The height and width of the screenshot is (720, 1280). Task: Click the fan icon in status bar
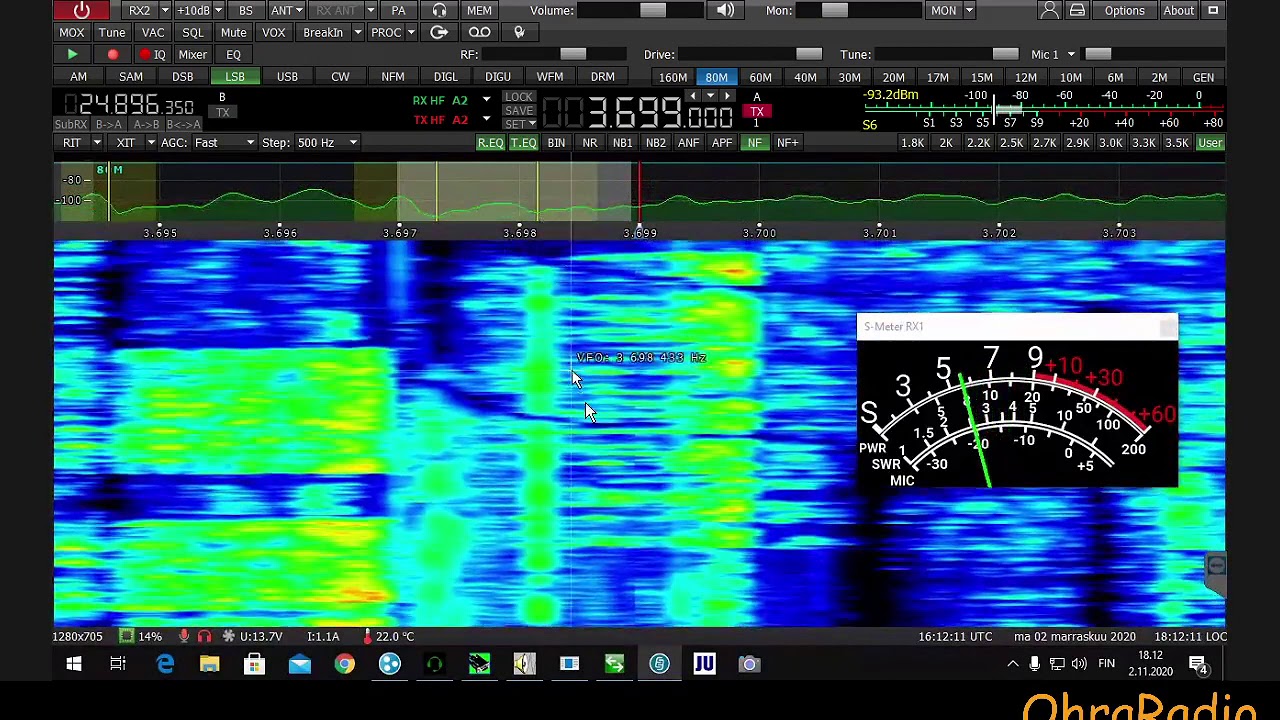(229, 636)
